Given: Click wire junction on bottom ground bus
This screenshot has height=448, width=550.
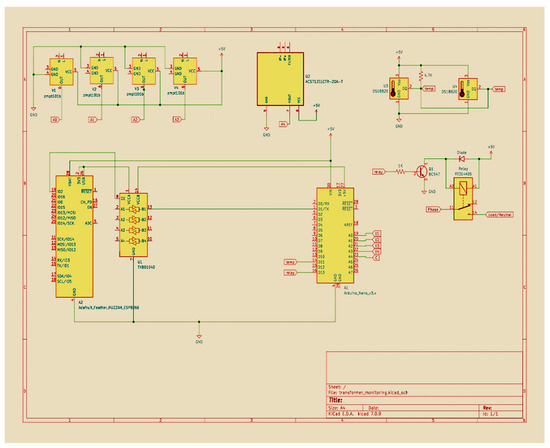Looking at the screenshot, I should pyautogui.click(x=199, y=321).
